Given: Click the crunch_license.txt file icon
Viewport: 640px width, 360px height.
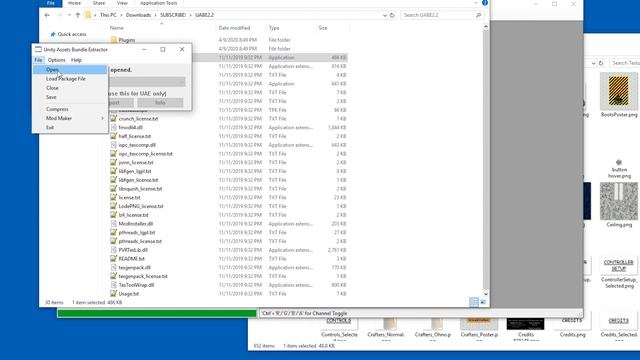Looking at the screenshot, I should pos(113,119).
